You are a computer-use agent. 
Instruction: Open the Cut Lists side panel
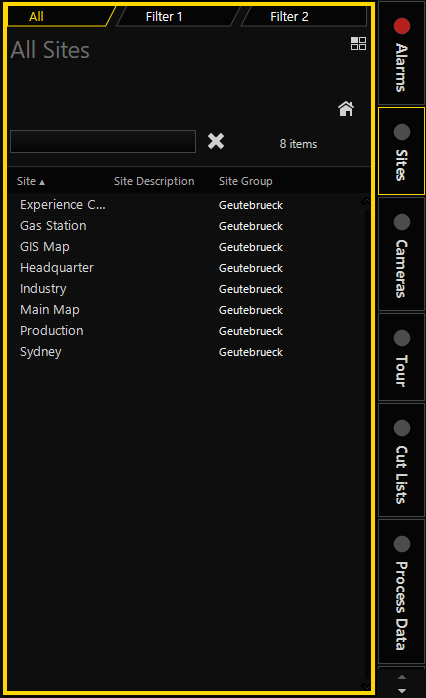click(x=402, y=460)
